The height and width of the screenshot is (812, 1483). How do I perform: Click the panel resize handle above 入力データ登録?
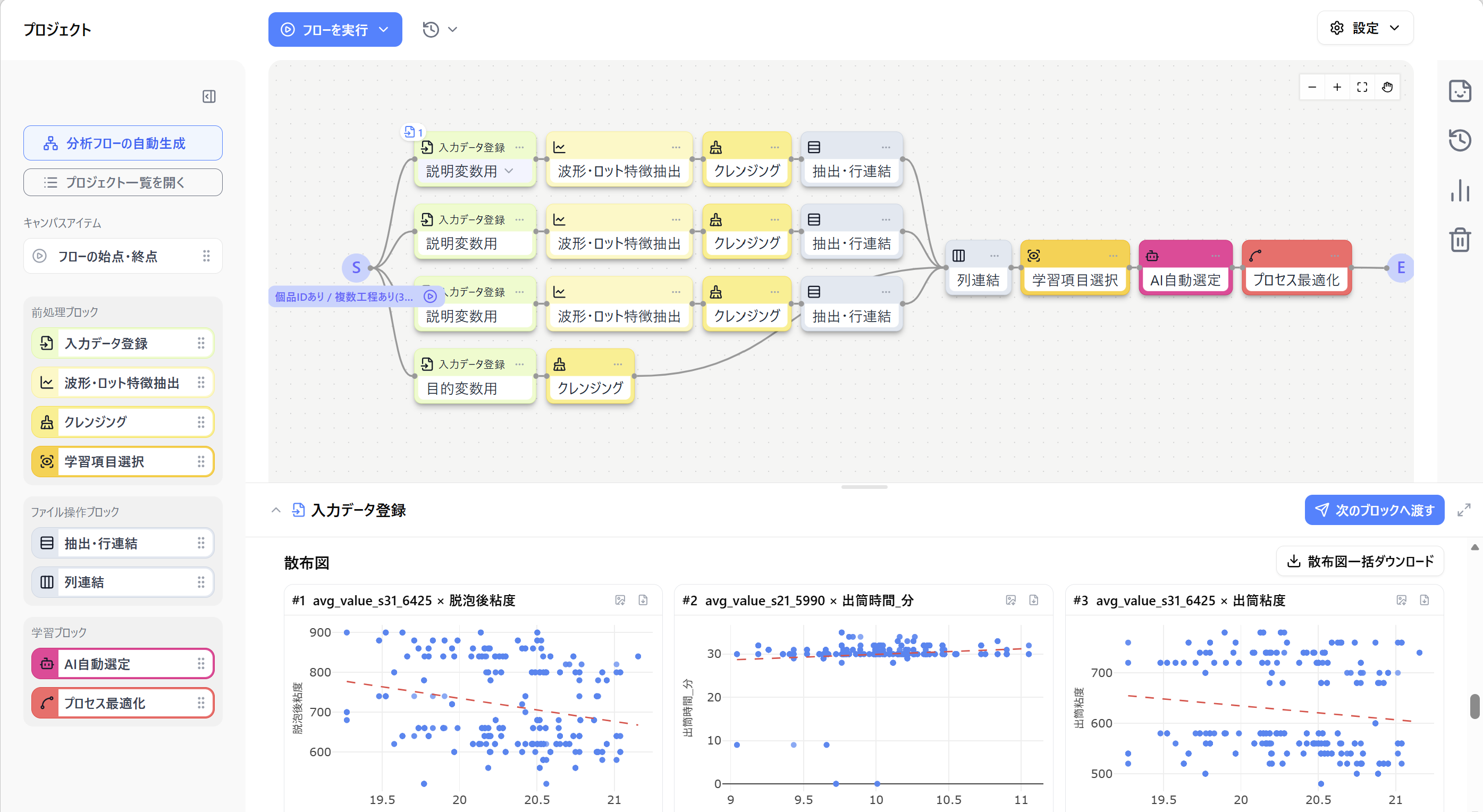tap(864, 487)
